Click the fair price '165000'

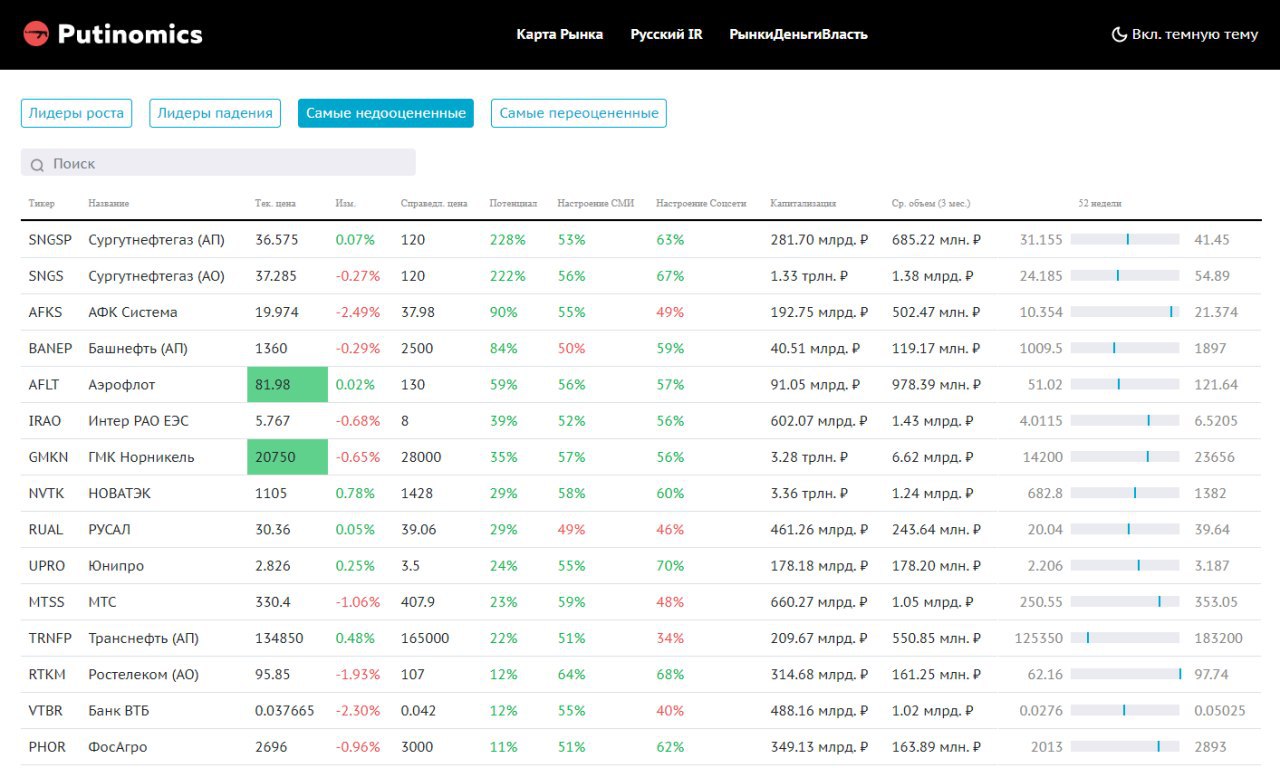[x=425, y=638]
